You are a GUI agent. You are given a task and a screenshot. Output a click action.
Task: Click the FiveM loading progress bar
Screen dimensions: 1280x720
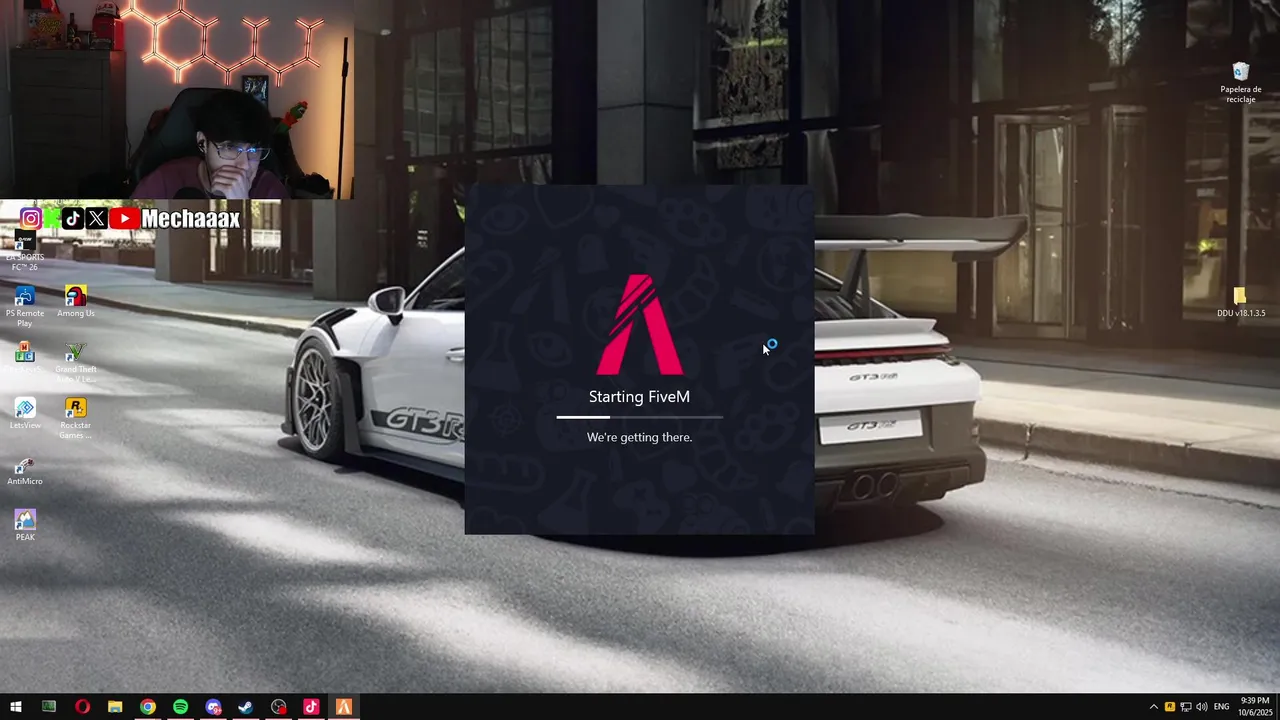coord(640,417)
